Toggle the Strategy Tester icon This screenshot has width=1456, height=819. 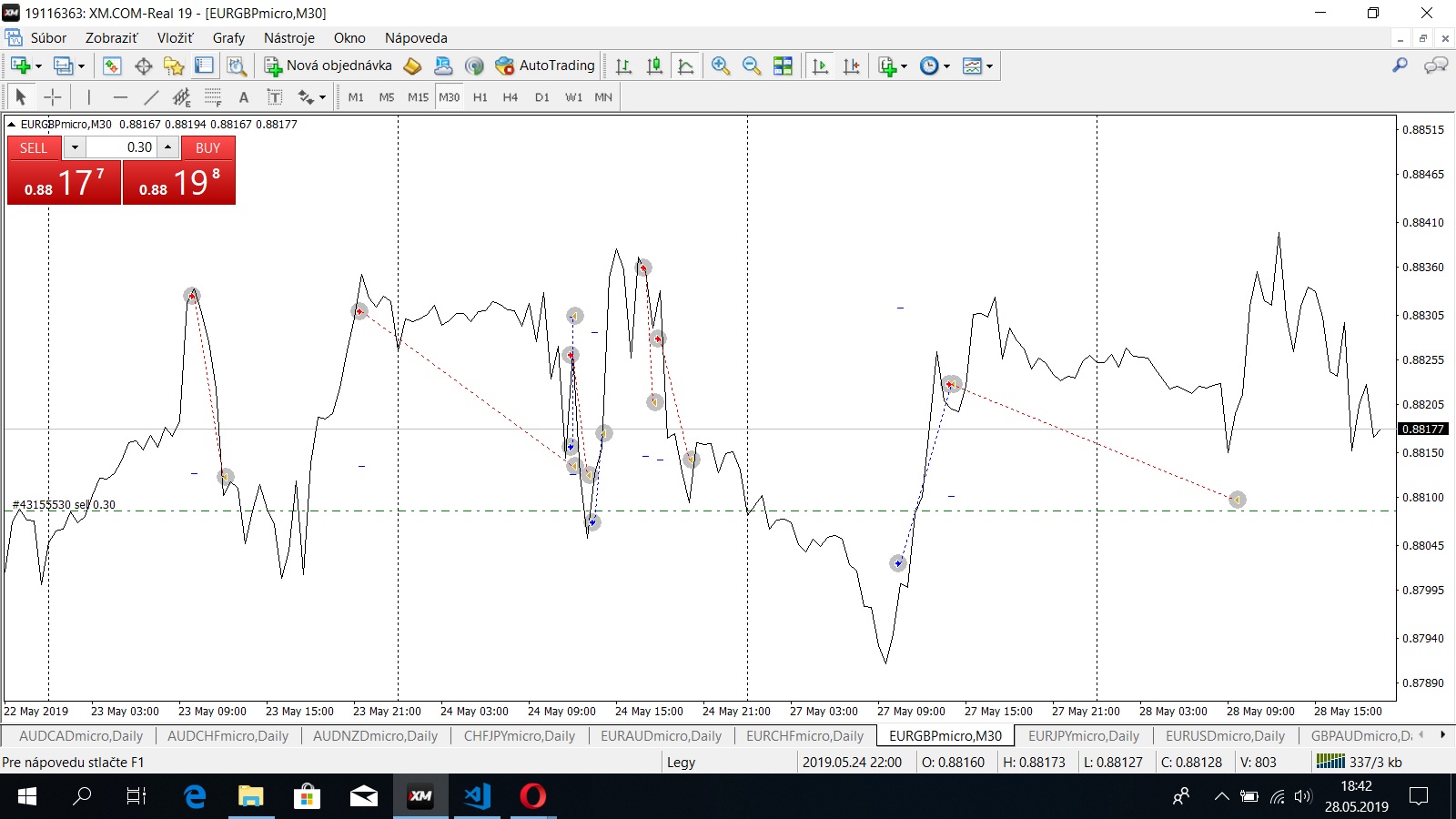[x=237, y=66]
